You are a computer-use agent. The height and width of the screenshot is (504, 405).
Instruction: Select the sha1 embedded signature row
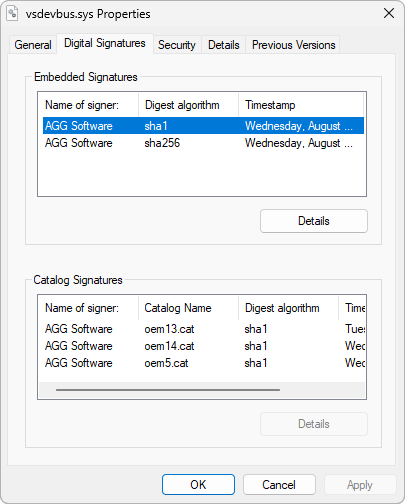[203, 126]
